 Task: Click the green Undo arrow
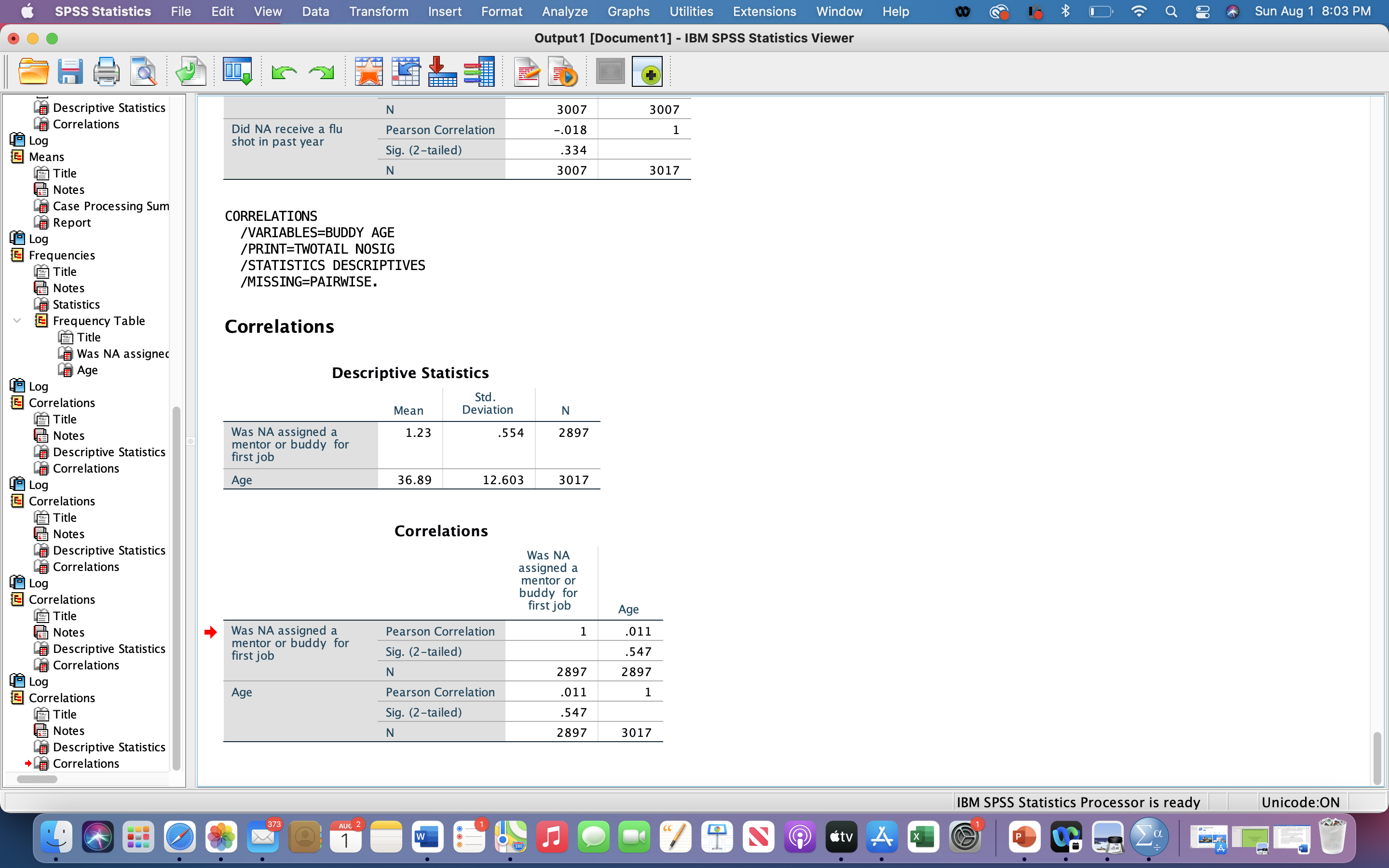coord(284,72)
